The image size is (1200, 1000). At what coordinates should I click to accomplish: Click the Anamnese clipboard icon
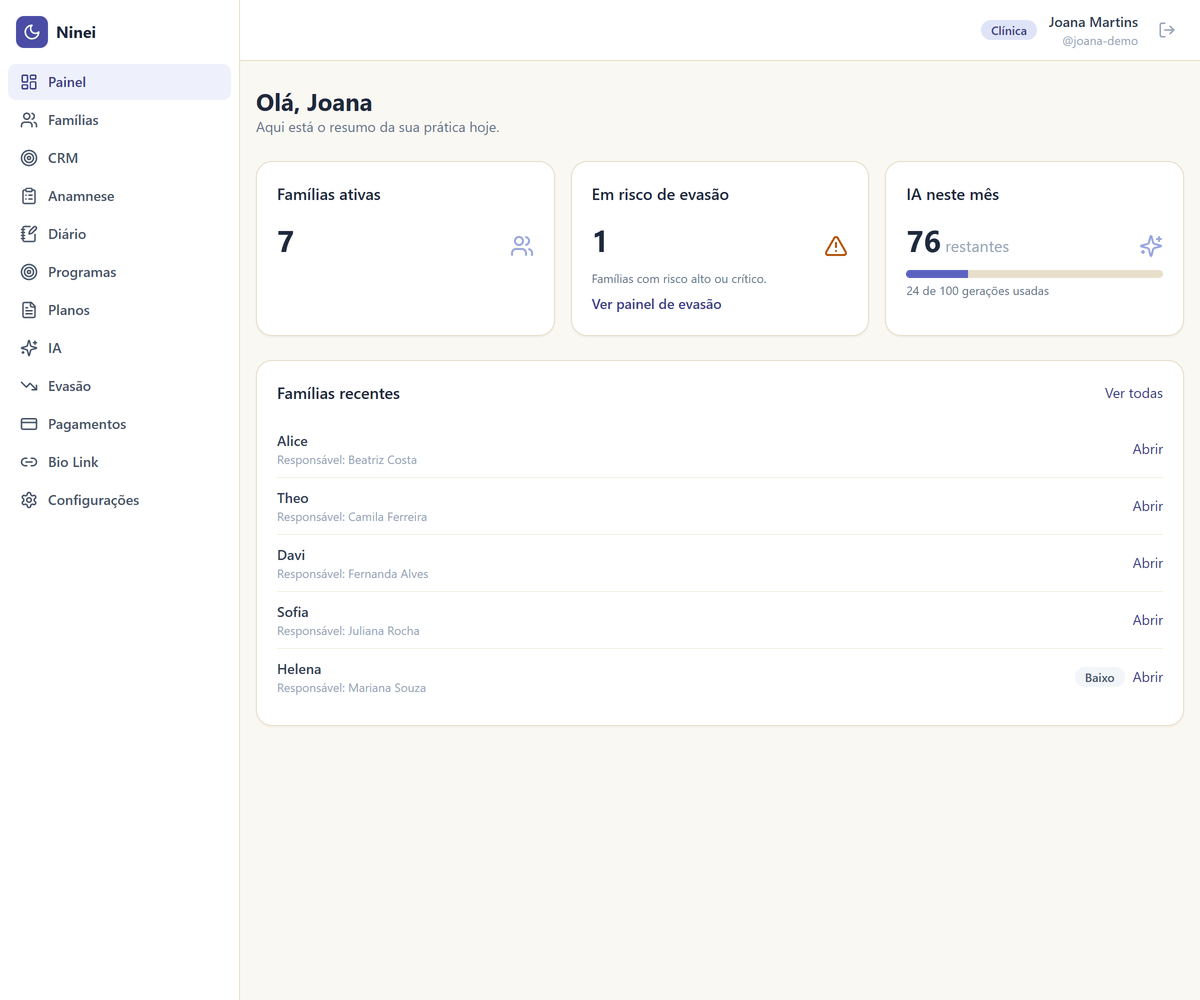[x=29, y=196]
